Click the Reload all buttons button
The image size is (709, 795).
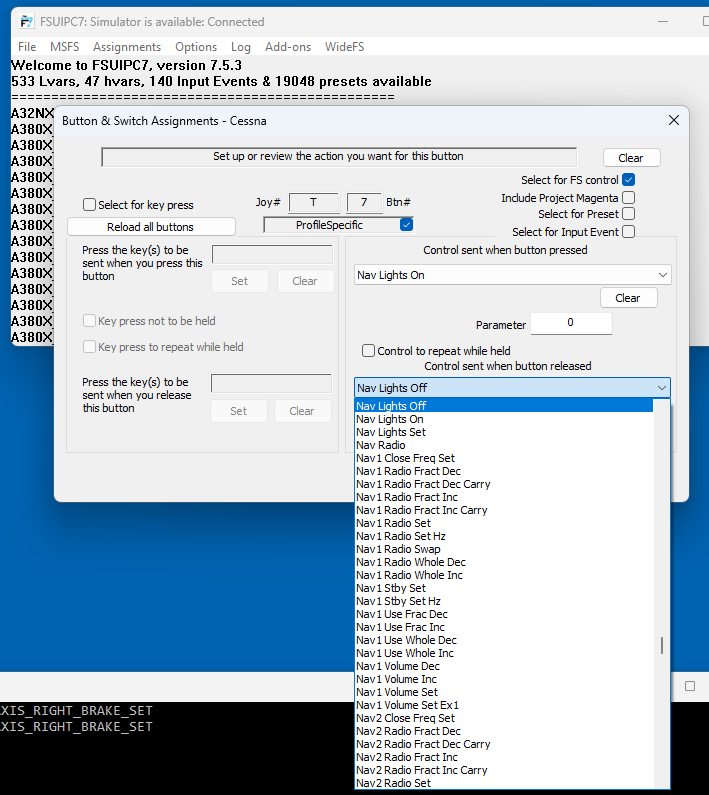click(151, 227)
